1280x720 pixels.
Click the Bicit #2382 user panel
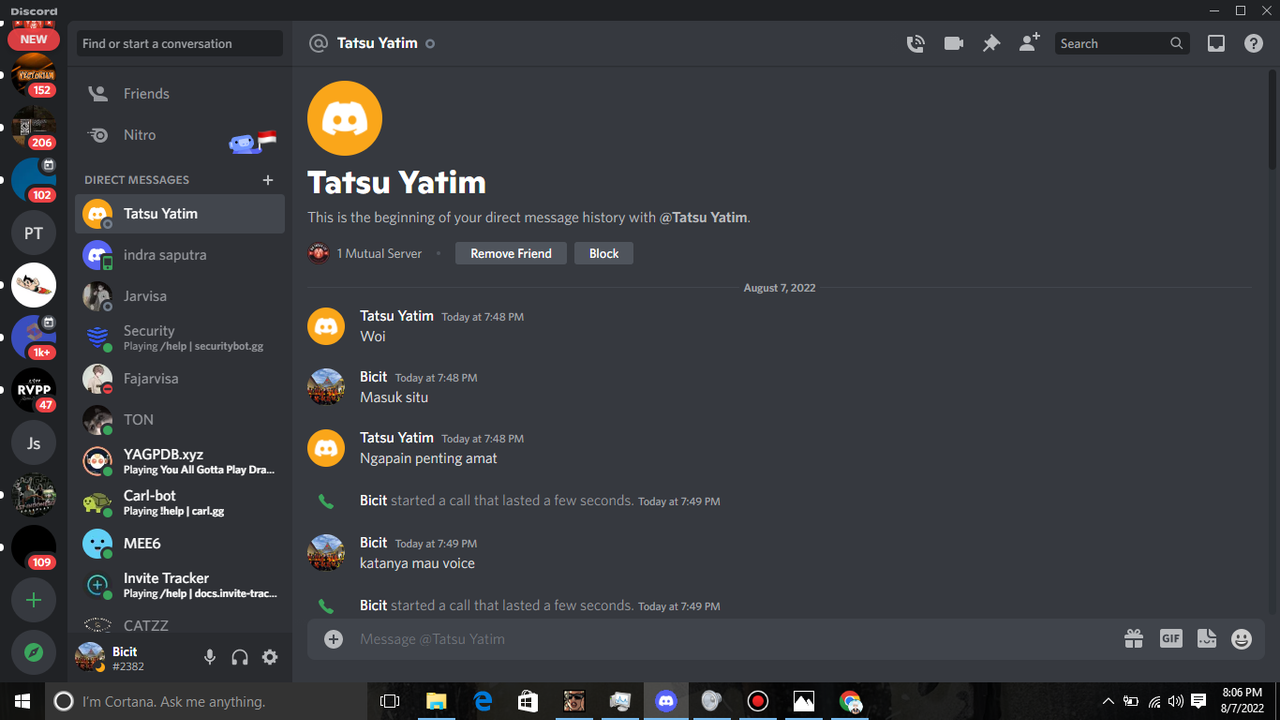132,657
